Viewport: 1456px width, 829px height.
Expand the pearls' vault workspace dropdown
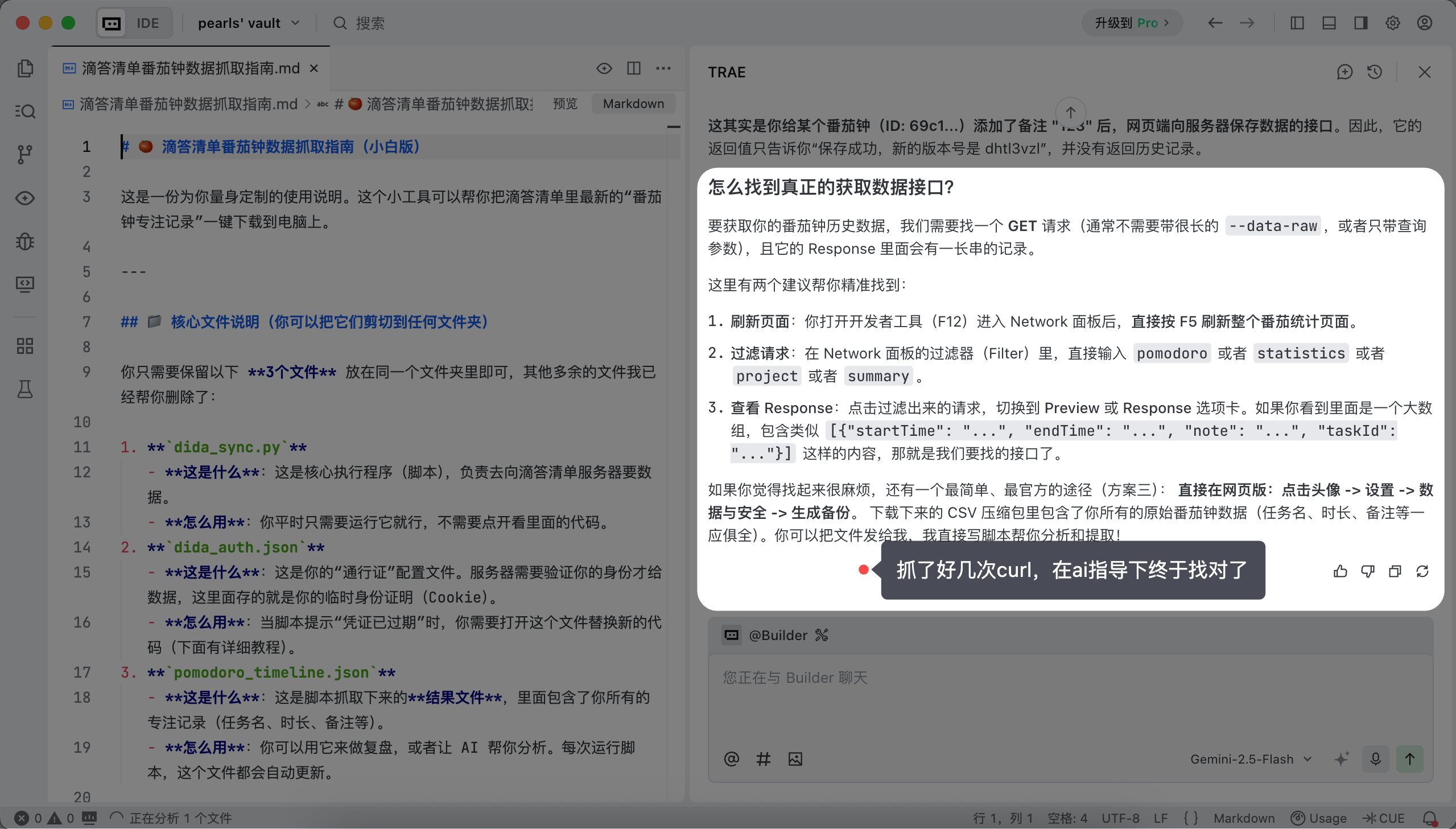click(x=249, y=23)
